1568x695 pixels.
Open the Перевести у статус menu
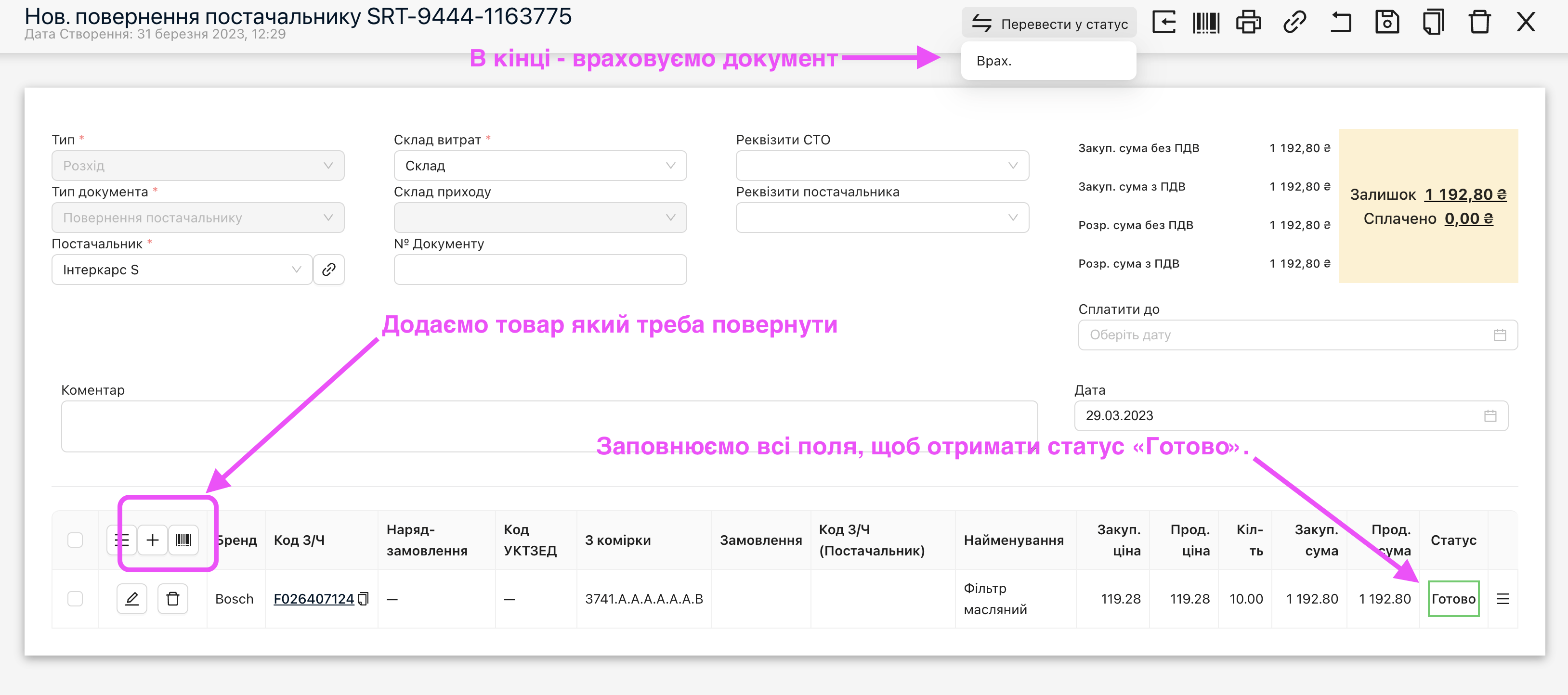click(x=1049, y=24)
